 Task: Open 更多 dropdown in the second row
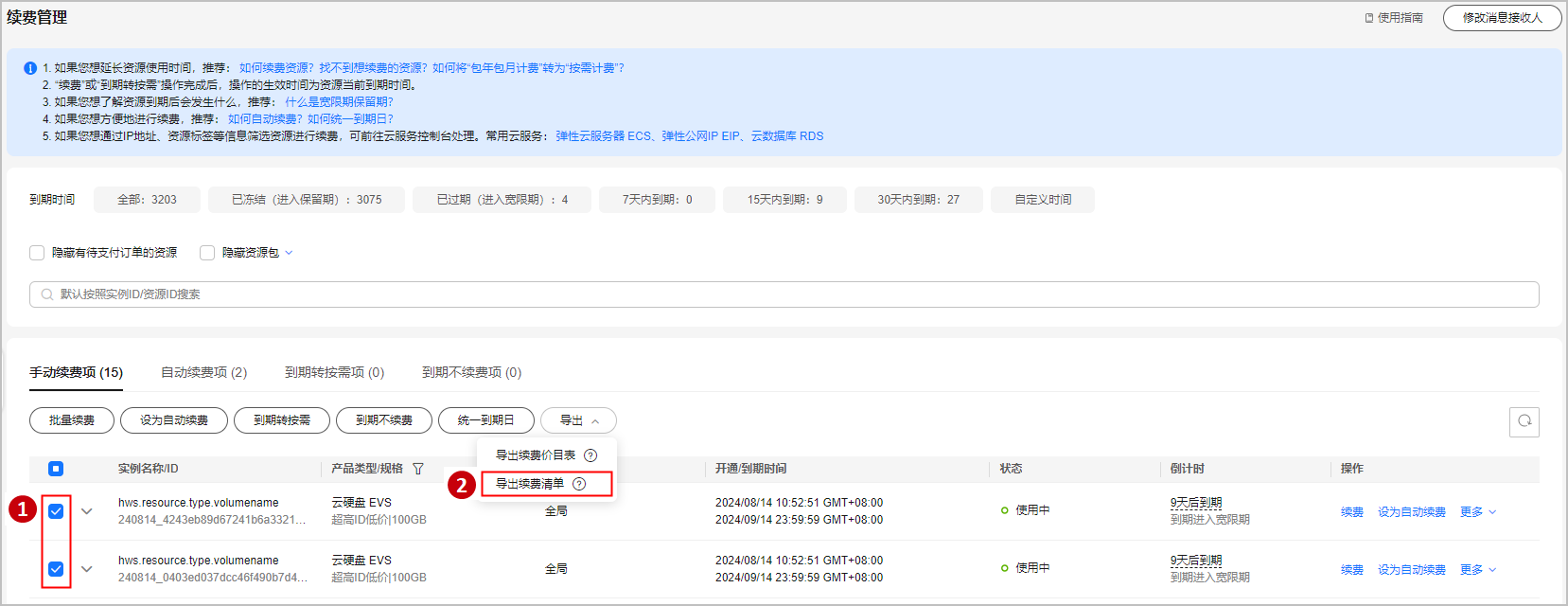coord(1477,569)
